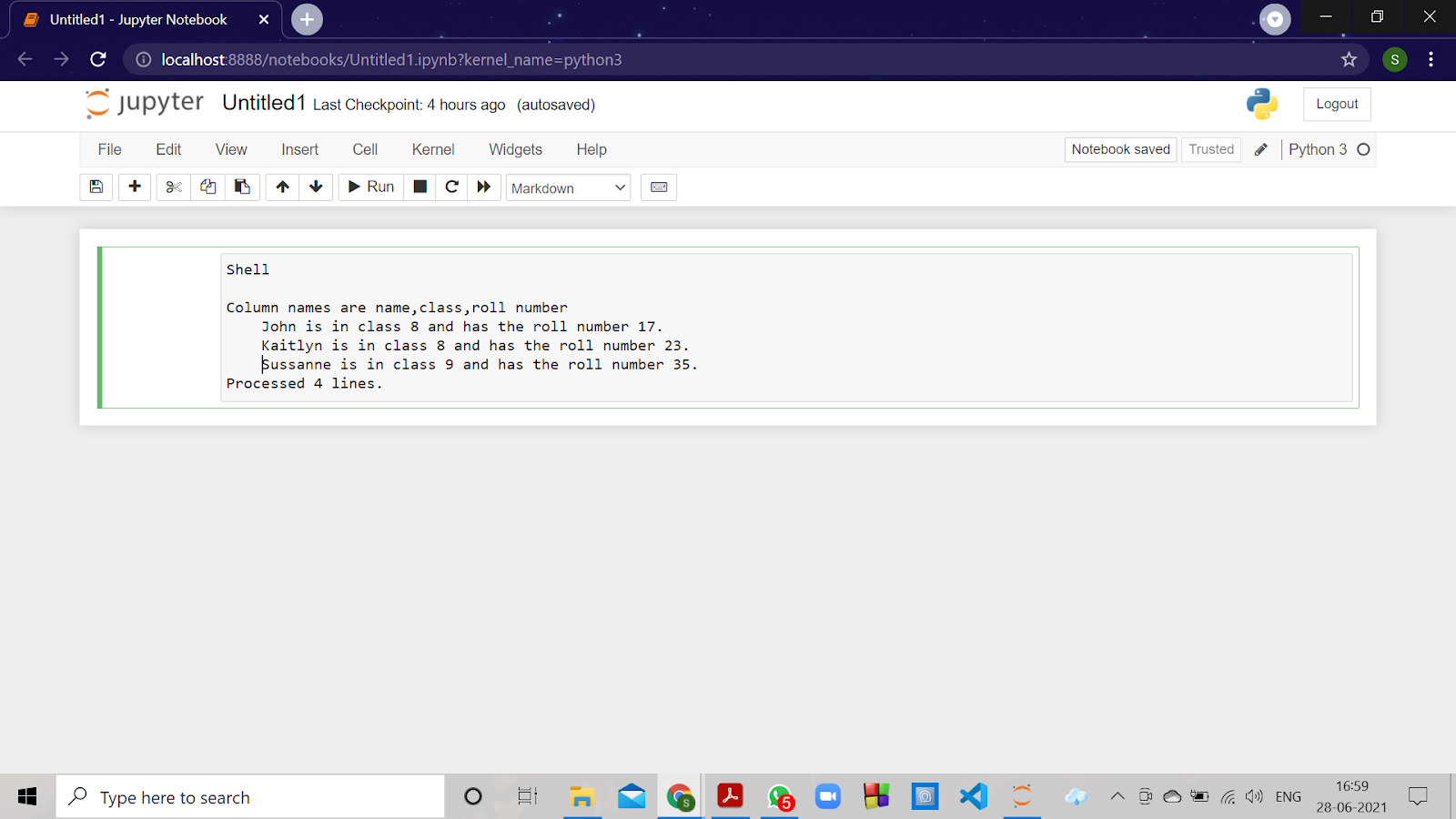This screenshot has height=819, width=1456.
Task: Open the Kernel menu
Action: (x=433, y=149)
